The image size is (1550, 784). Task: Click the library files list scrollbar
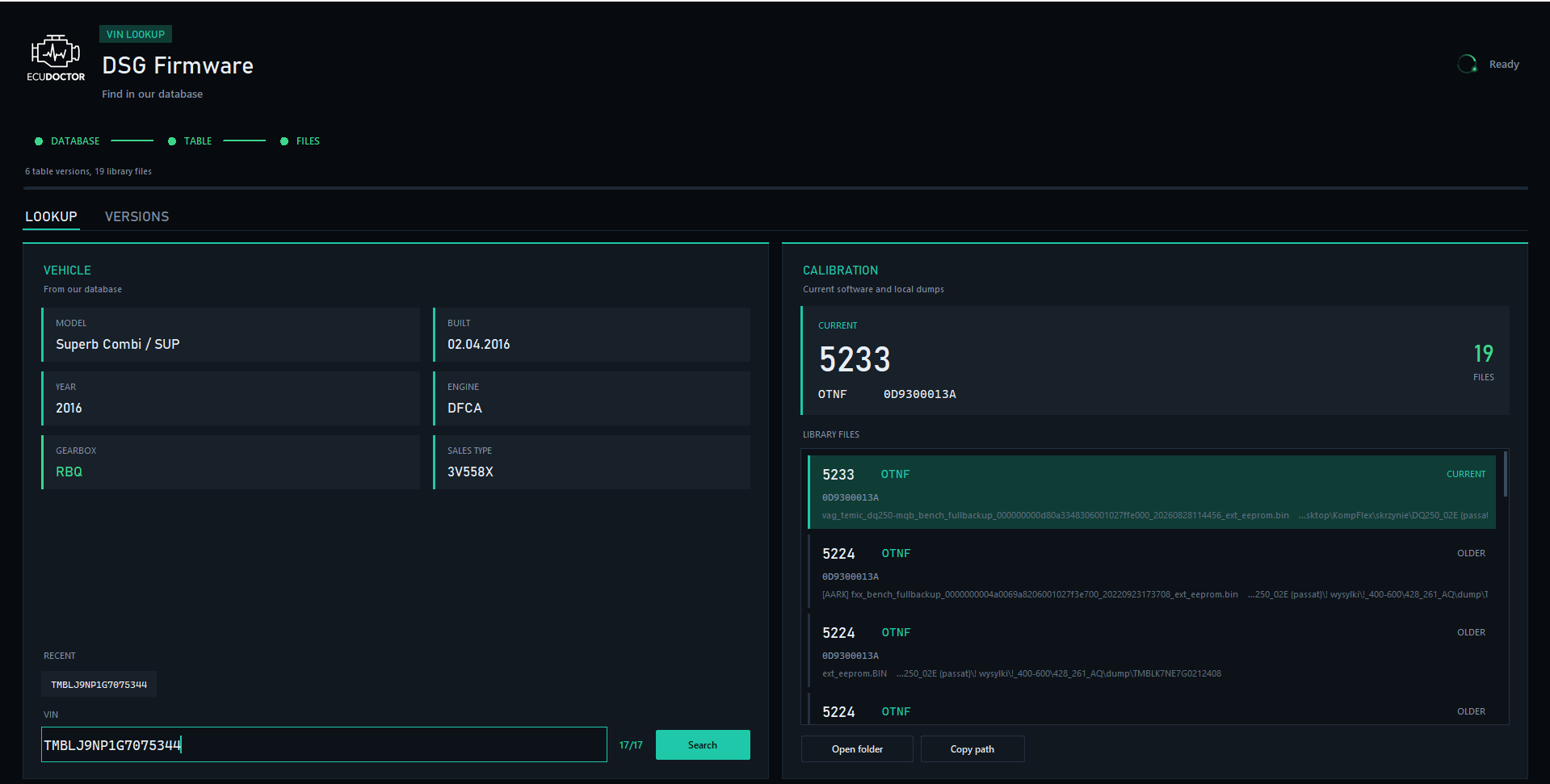pyautogui.click(x=1506, y=474)
